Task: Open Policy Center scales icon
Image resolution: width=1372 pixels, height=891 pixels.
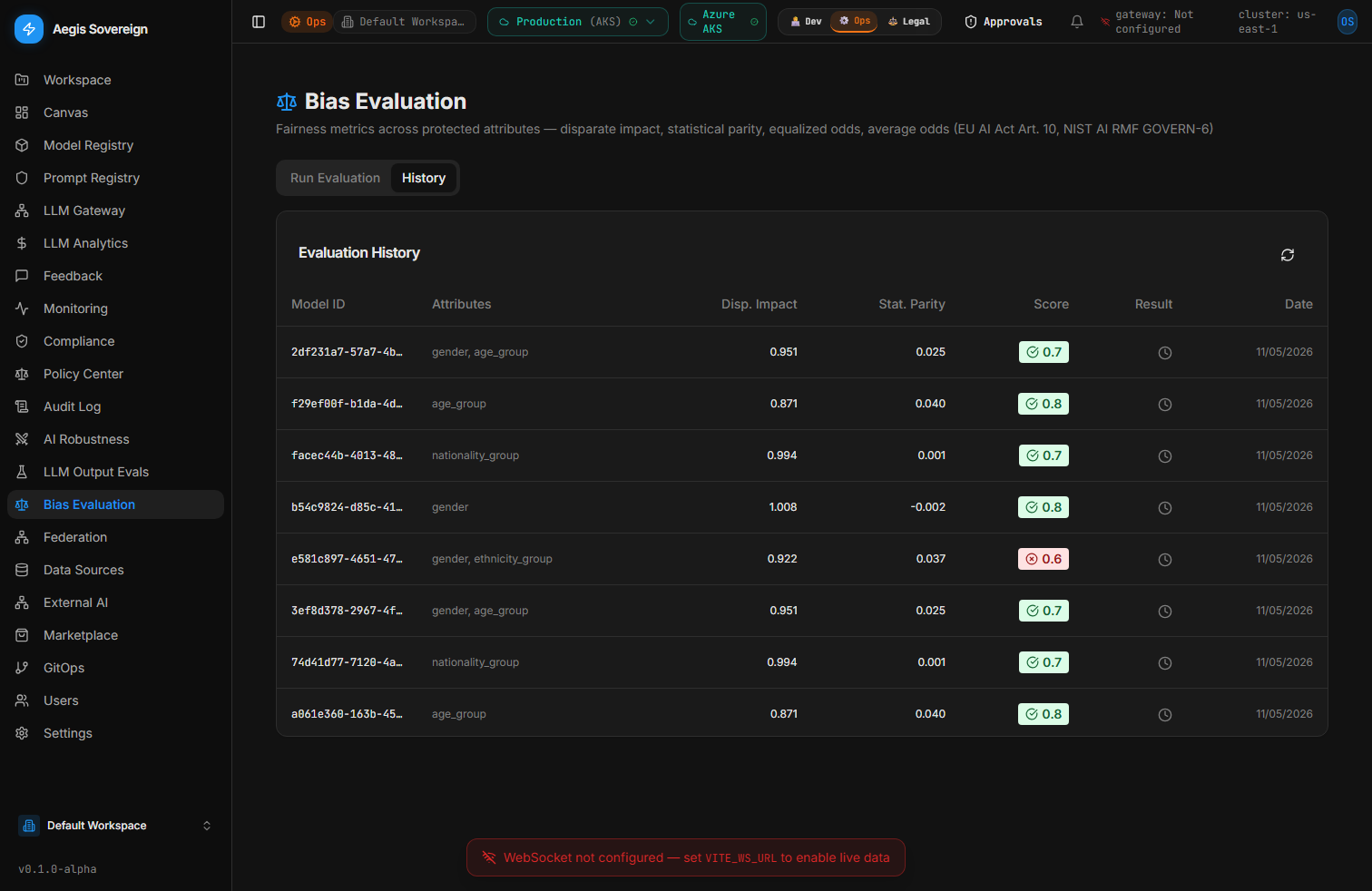Action: click(x=22, y=374)
